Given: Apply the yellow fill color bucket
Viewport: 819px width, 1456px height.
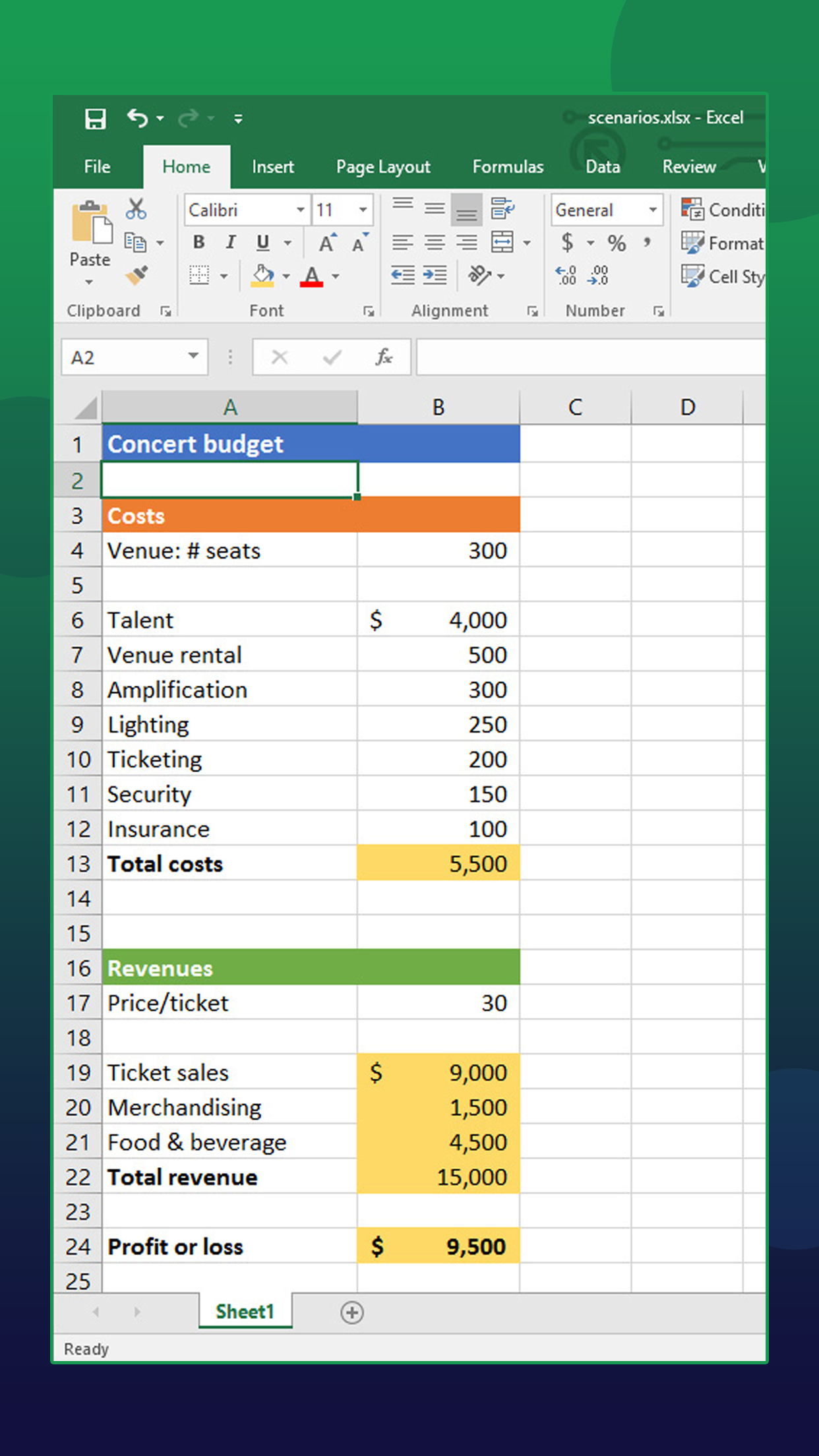Looking at the screenshot, I should (x=263, y=276).
